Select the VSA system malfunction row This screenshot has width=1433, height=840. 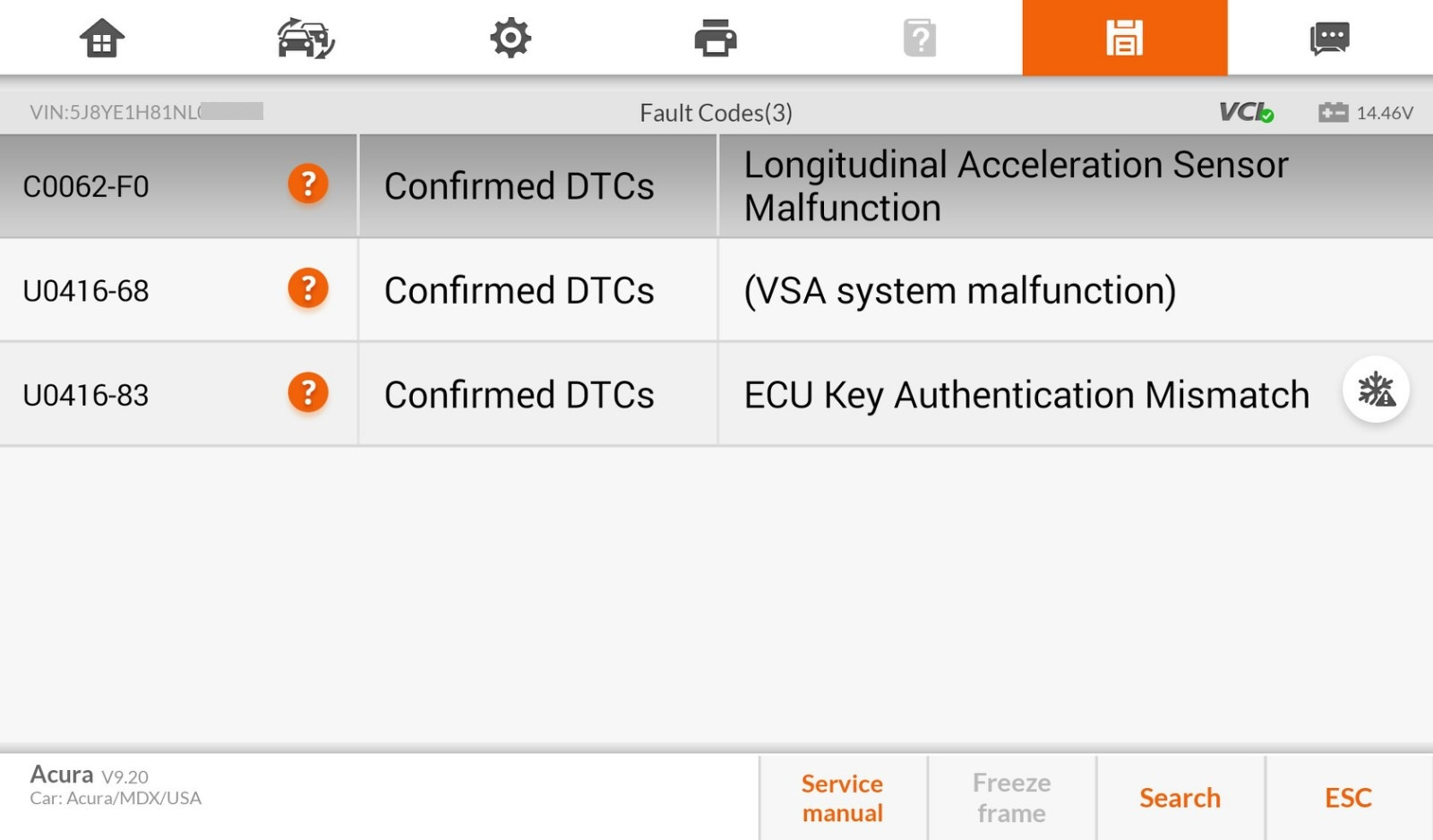pos(959,291)
